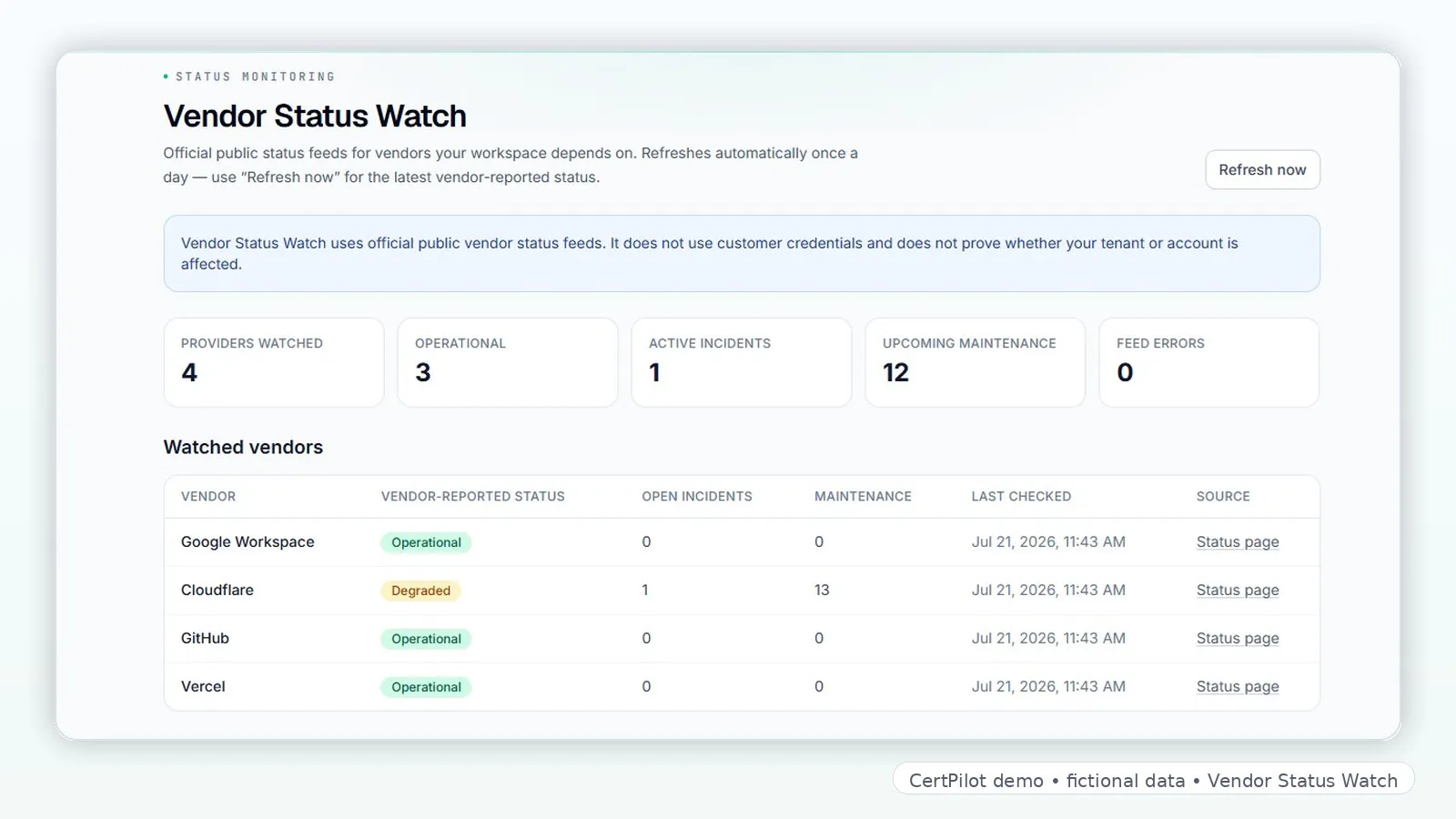This screenshot has height=819, width=1456.
Task: Click the public feeds info banner
Action: [x=742, y=254]
